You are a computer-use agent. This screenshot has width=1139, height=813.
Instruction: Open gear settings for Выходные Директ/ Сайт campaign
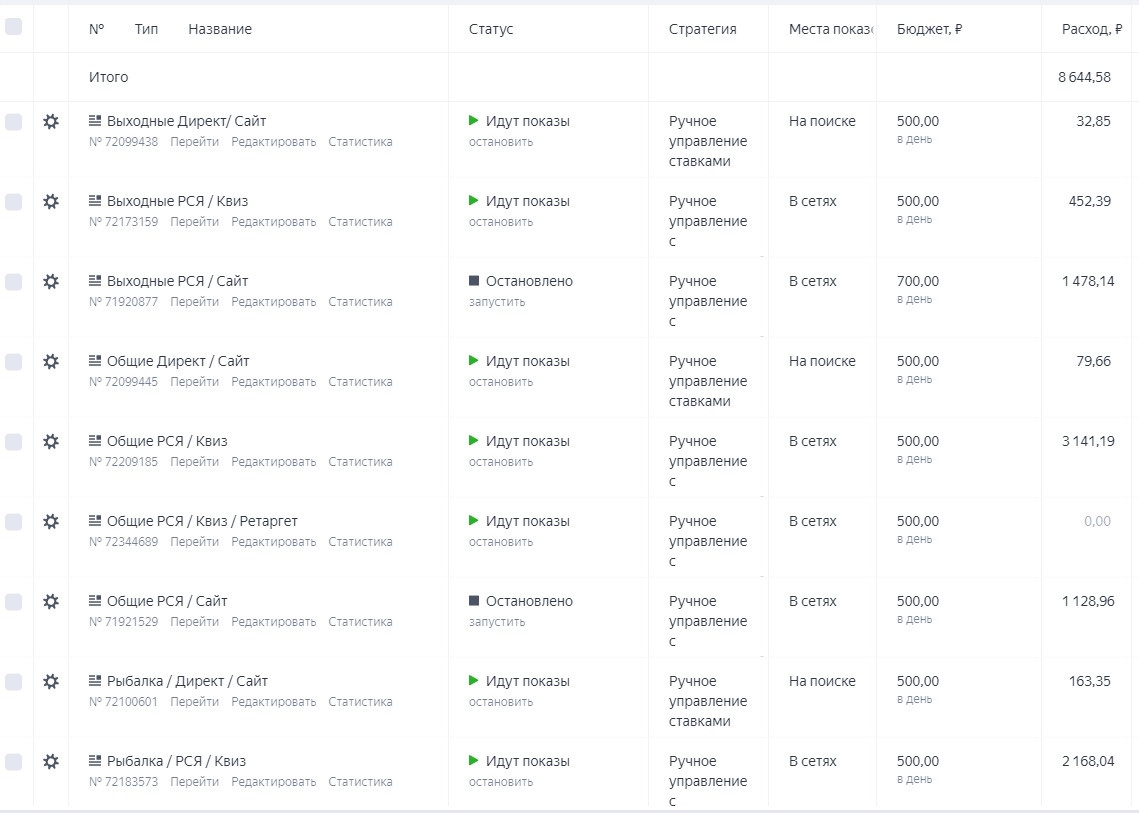pyautogui.click(x=51, y=121)
